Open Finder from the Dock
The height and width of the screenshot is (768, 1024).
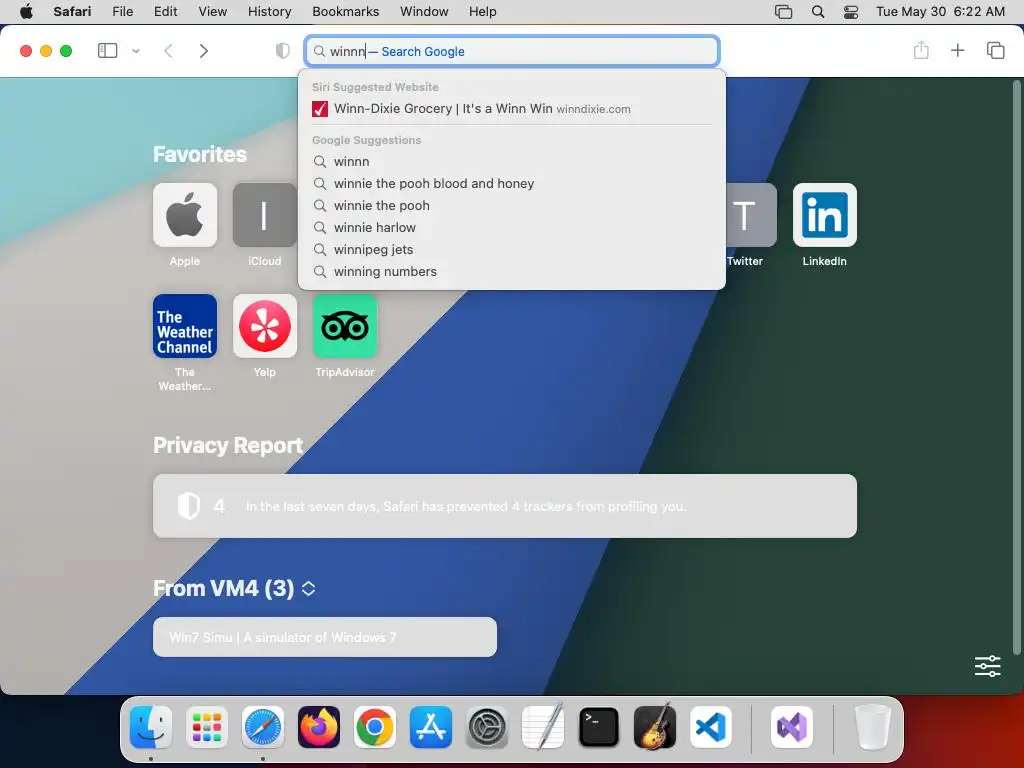pyautogui.click(x=151, y=727)
